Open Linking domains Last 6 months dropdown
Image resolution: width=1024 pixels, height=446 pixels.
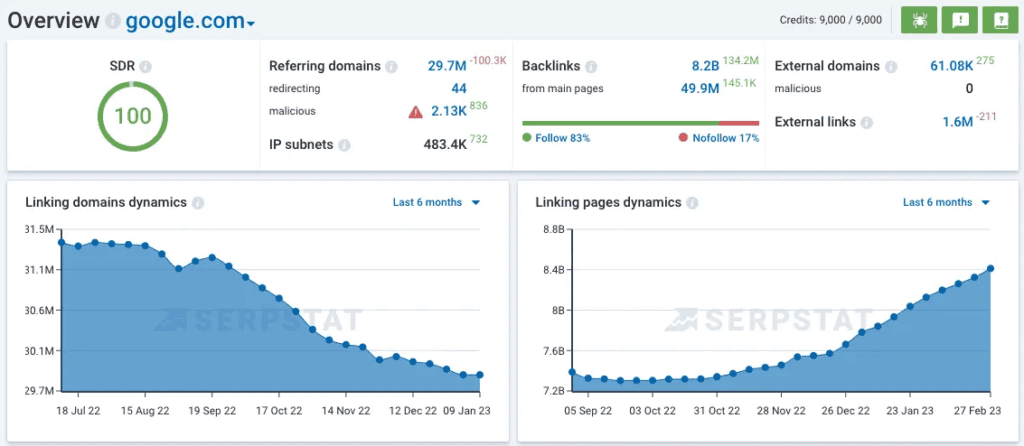[x=437, y=202]
